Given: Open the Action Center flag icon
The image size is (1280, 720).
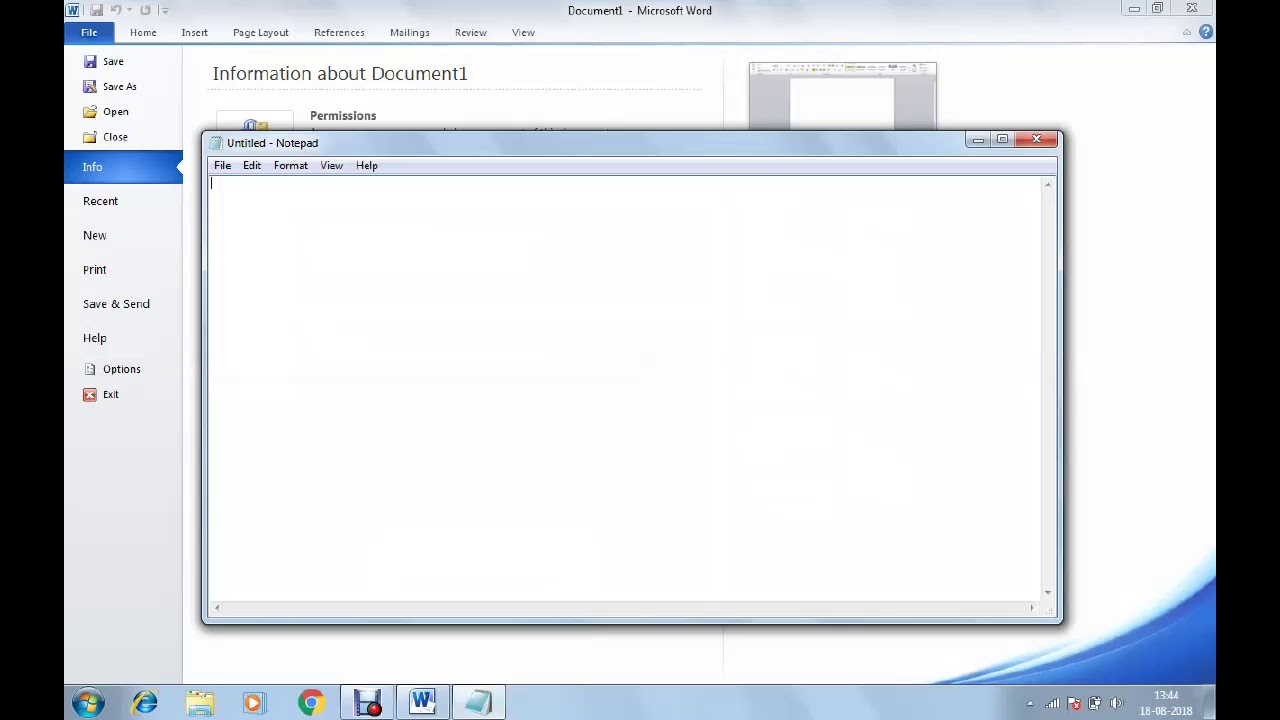Looking at the screenshot, I should (x=1074, y=703).
